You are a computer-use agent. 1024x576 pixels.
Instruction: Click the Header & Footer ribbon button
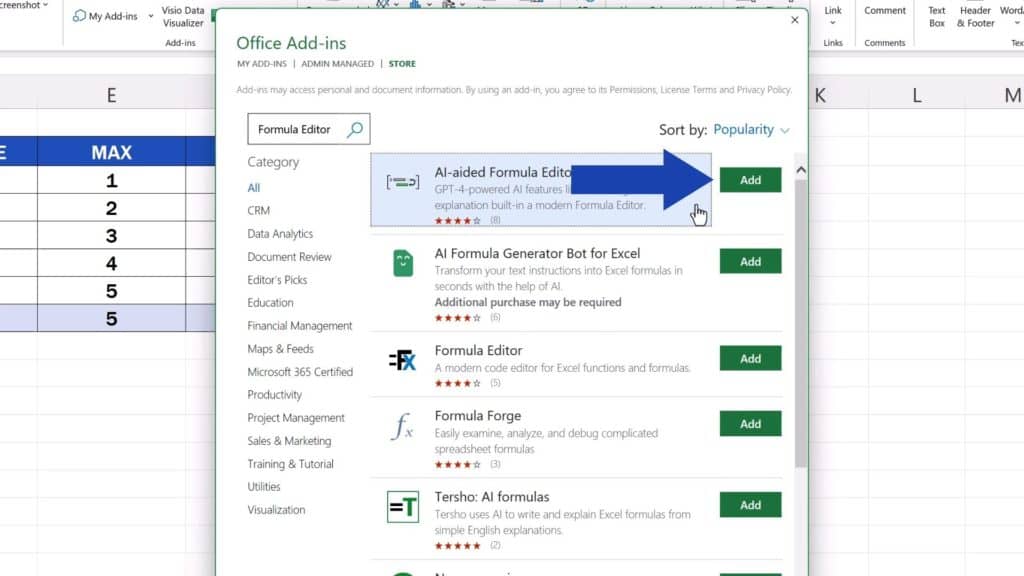(976, 16)
